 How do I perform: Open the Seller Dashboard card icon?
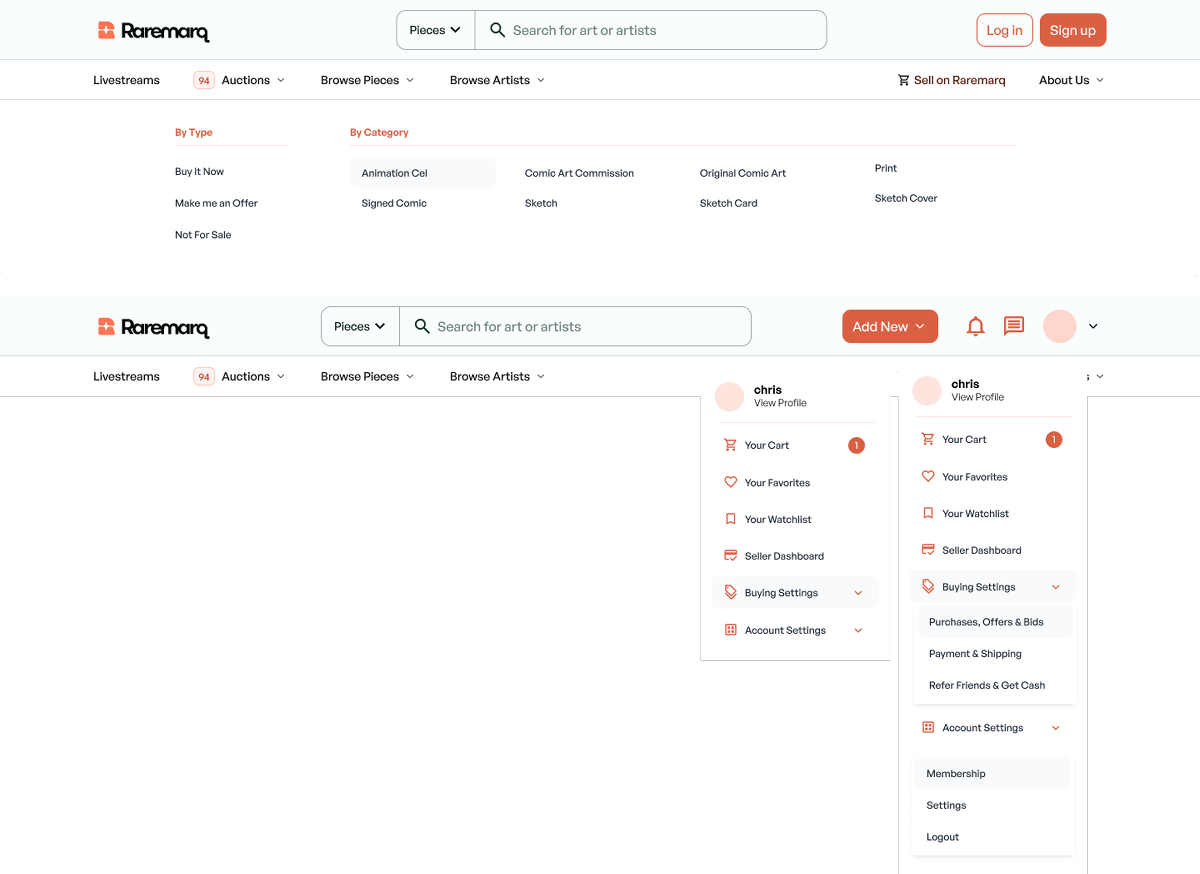pos(730,555)
